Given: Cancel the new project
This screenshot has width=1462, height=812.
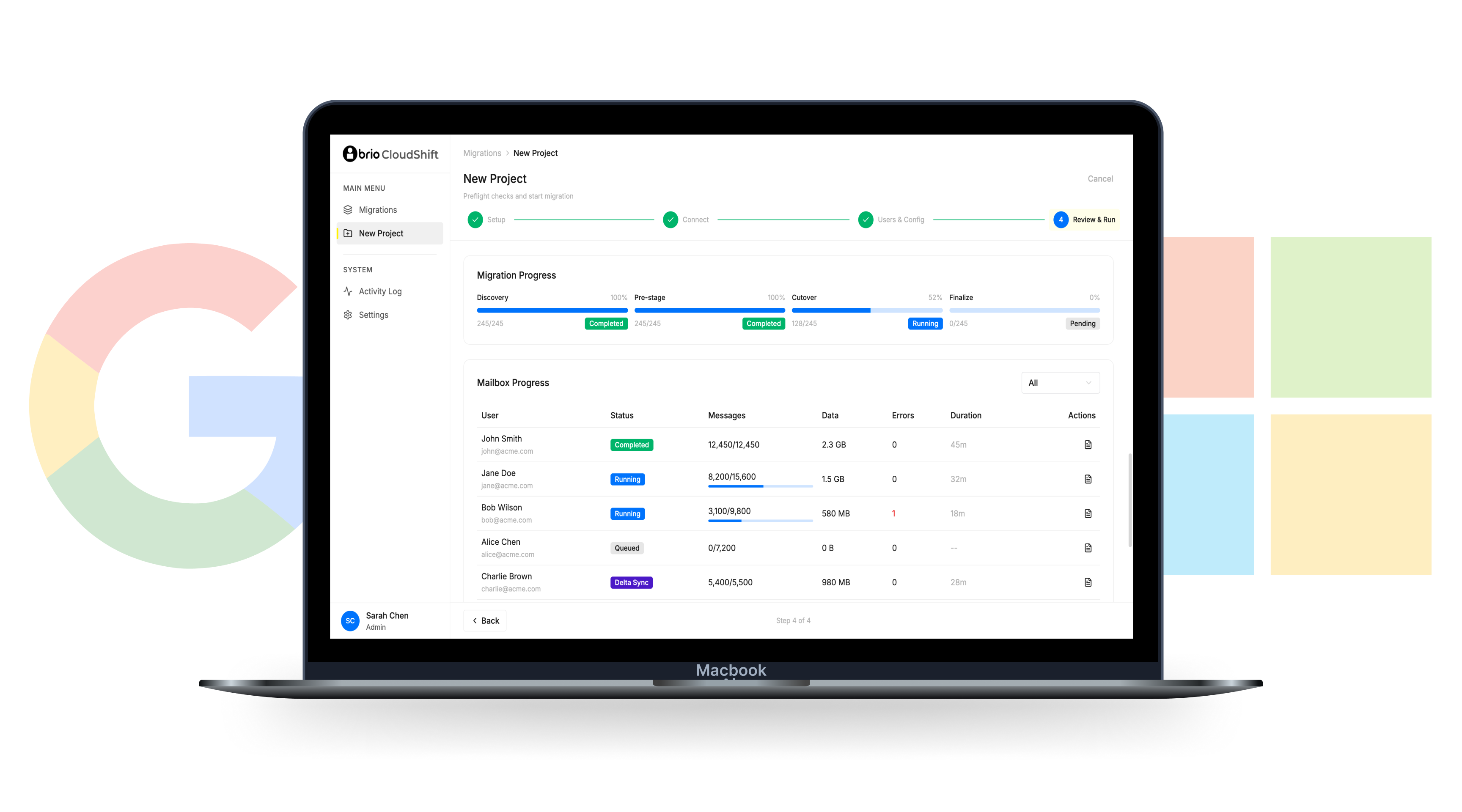Looking at the screenshot, I should (1100, 179).
